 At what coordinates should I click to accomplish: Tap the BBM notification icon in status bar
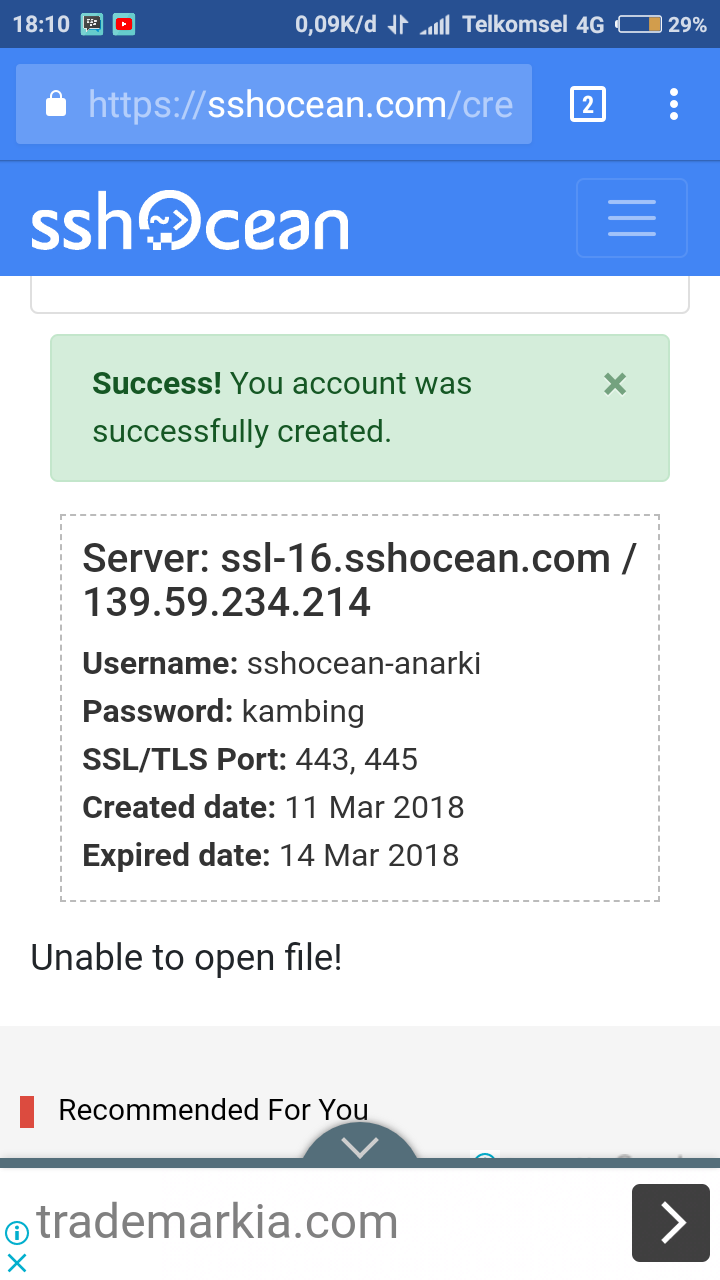92,24
